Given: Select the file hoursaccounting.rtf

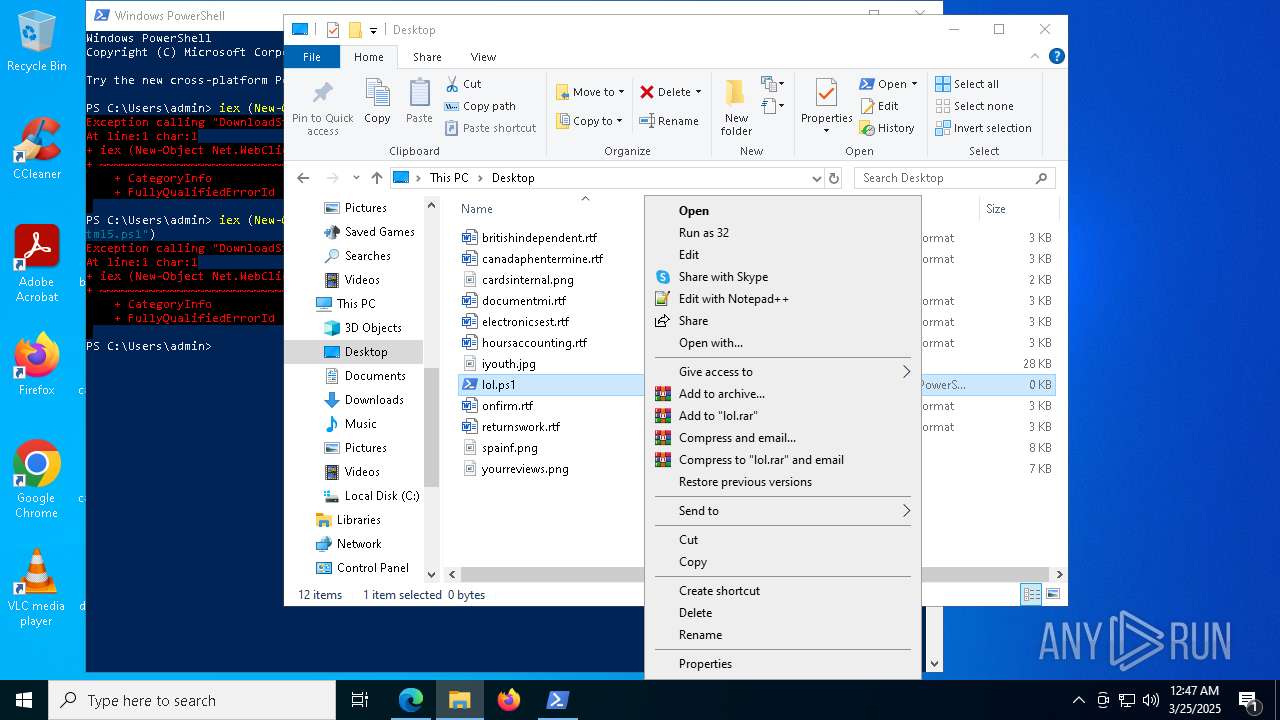Looking at the screenshot, I should 534,343.
